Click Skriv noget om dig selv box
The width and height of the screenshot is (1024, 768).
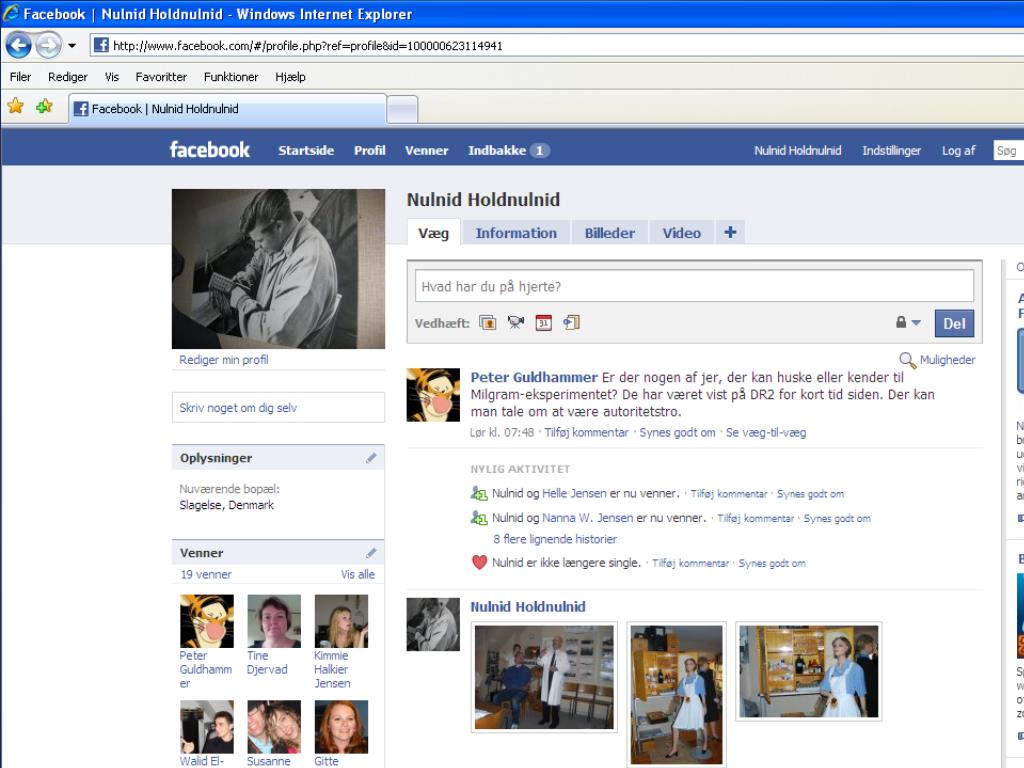278,408
